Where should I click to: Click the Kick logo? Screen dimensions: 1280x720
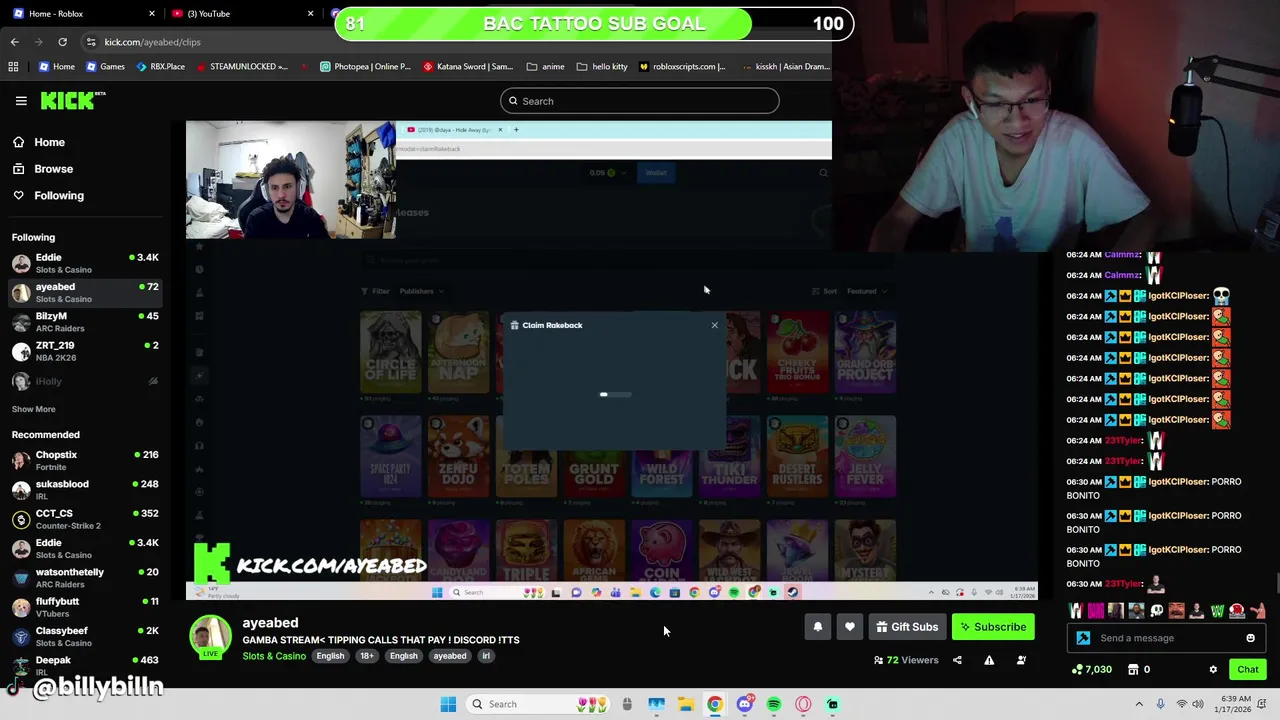(72, 100)
